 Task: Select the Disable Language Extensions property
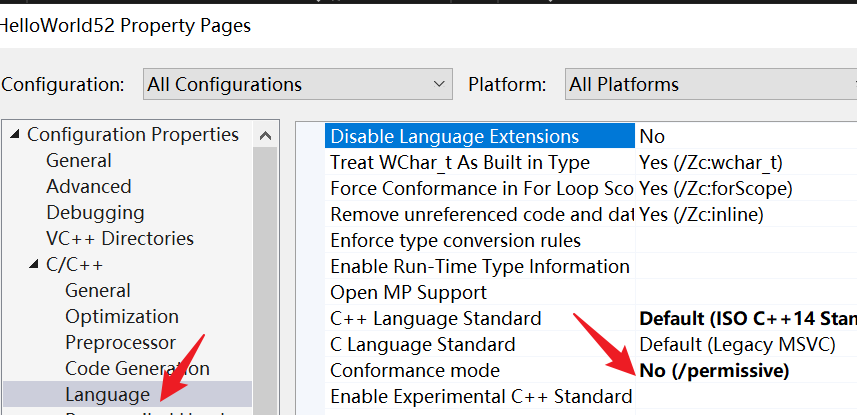click(454, 137)
